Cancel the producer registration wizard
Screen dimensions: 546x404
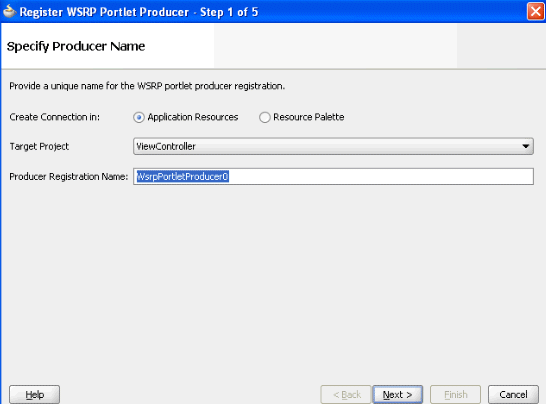pos(513,394)
